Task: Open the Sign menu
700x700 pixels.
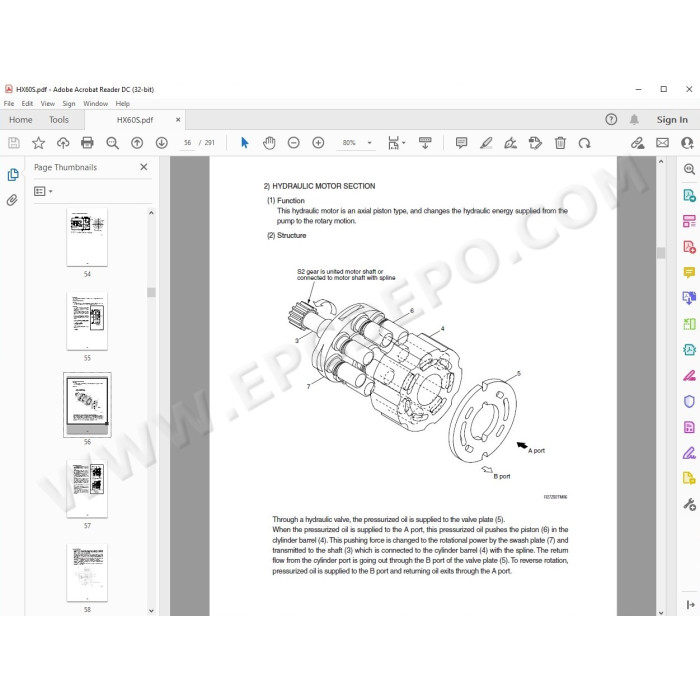Action: (x=69, y=104)
